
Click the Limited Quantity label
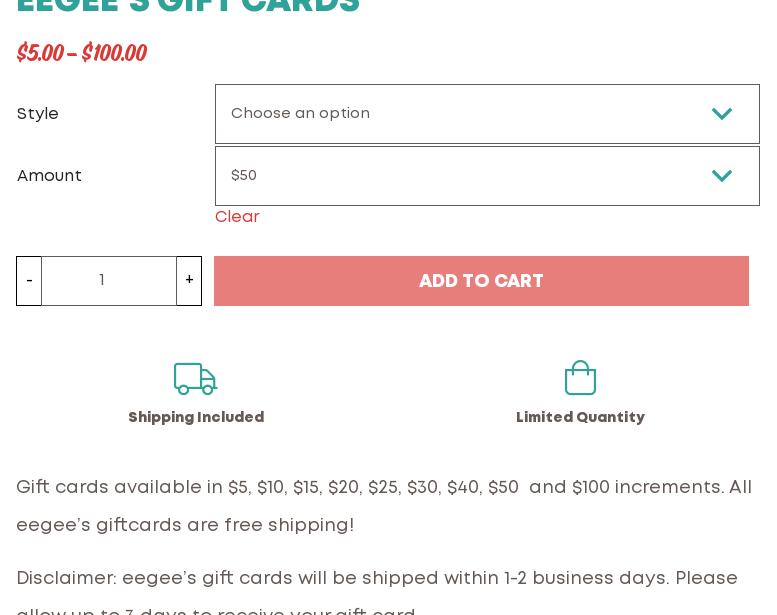point(580,418)
